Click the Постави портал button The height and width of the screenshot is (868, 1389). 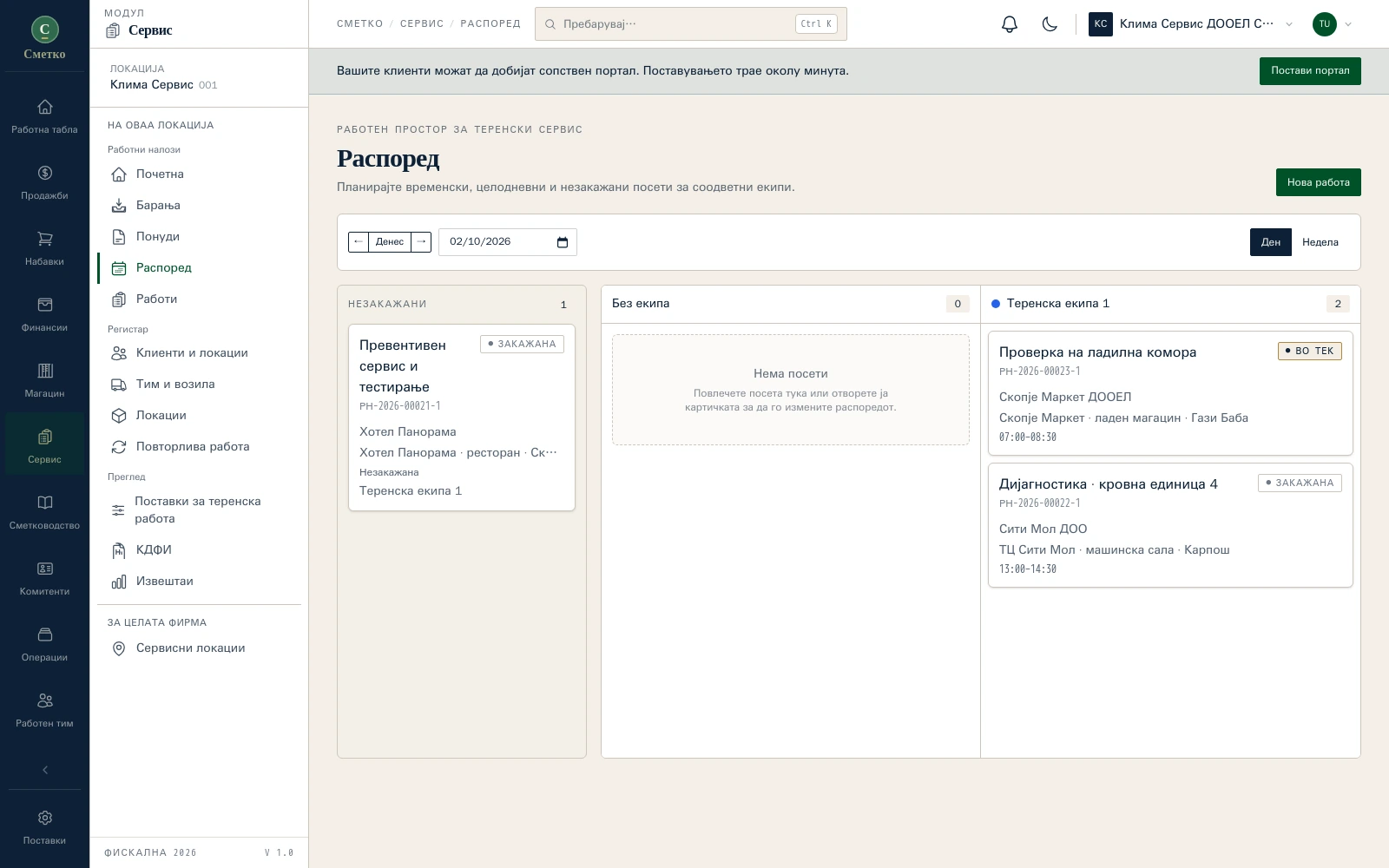(x=1310, y=71)
